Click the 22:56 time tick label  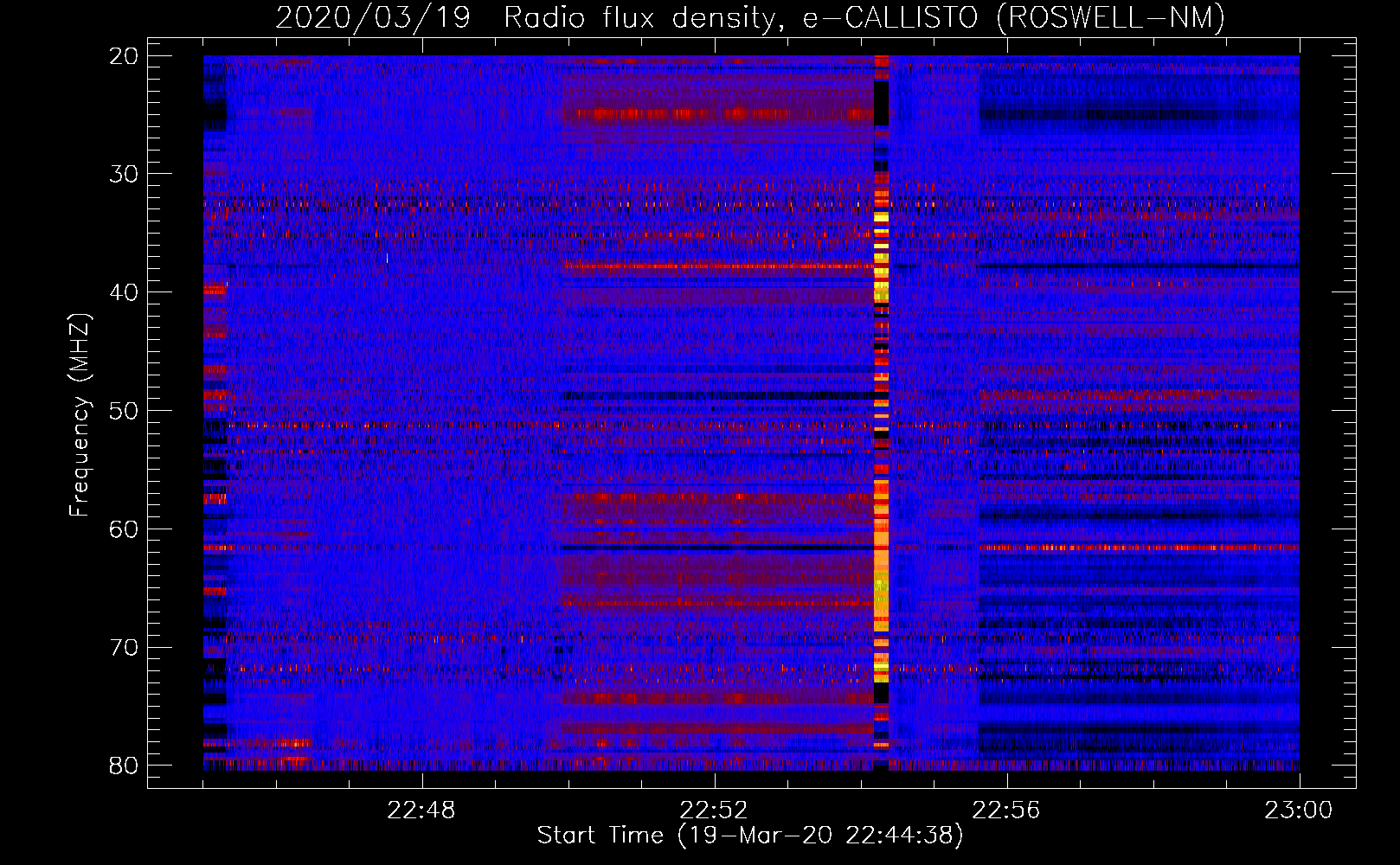(x=1006, y=811)
